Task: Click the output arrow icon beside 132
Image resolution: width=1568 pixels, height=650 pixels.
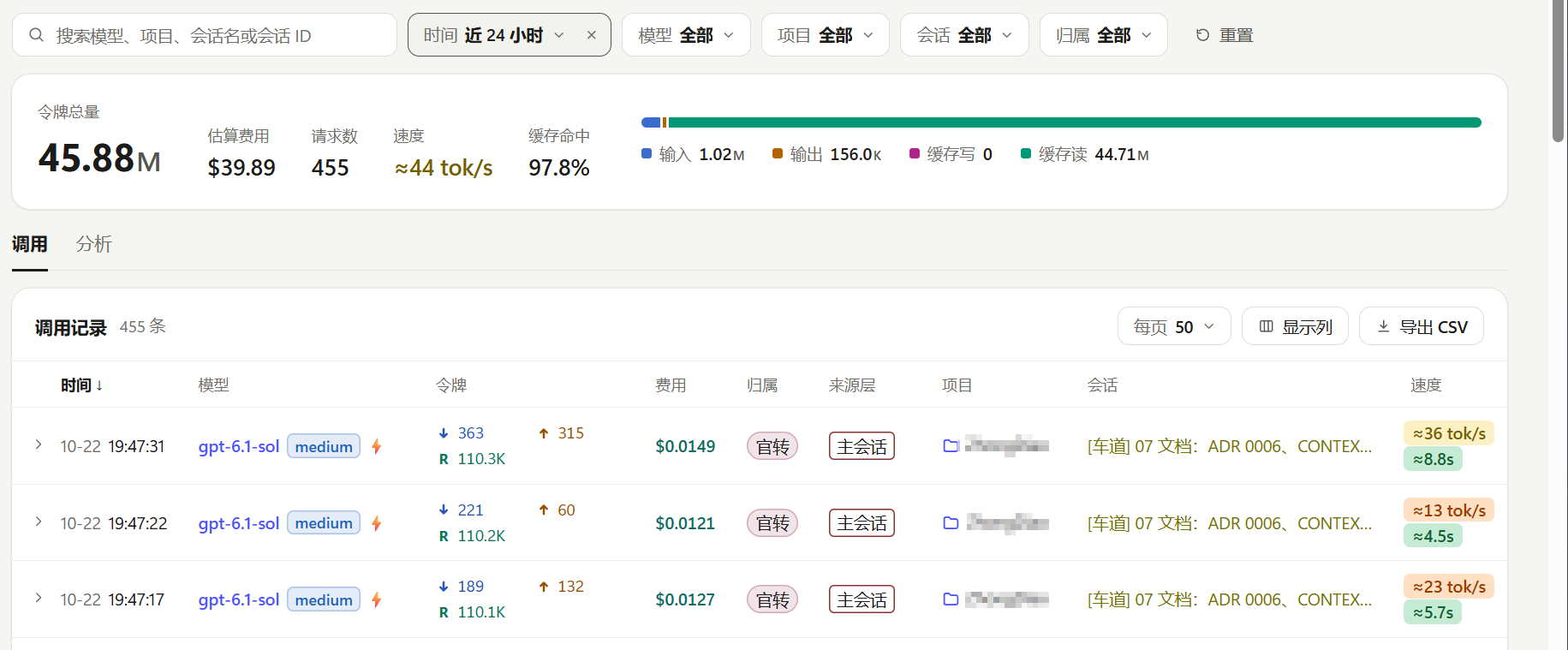Action: [544, 587]
